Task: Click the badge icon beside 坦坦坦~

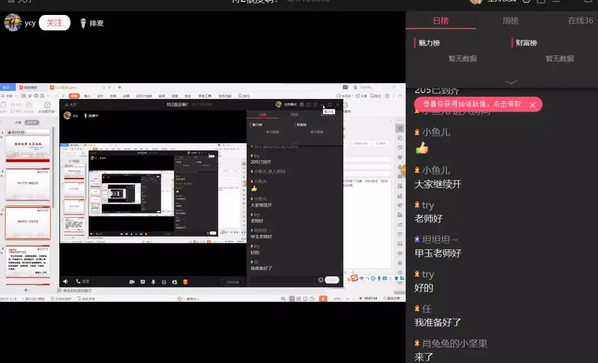Action: (417, 239)
